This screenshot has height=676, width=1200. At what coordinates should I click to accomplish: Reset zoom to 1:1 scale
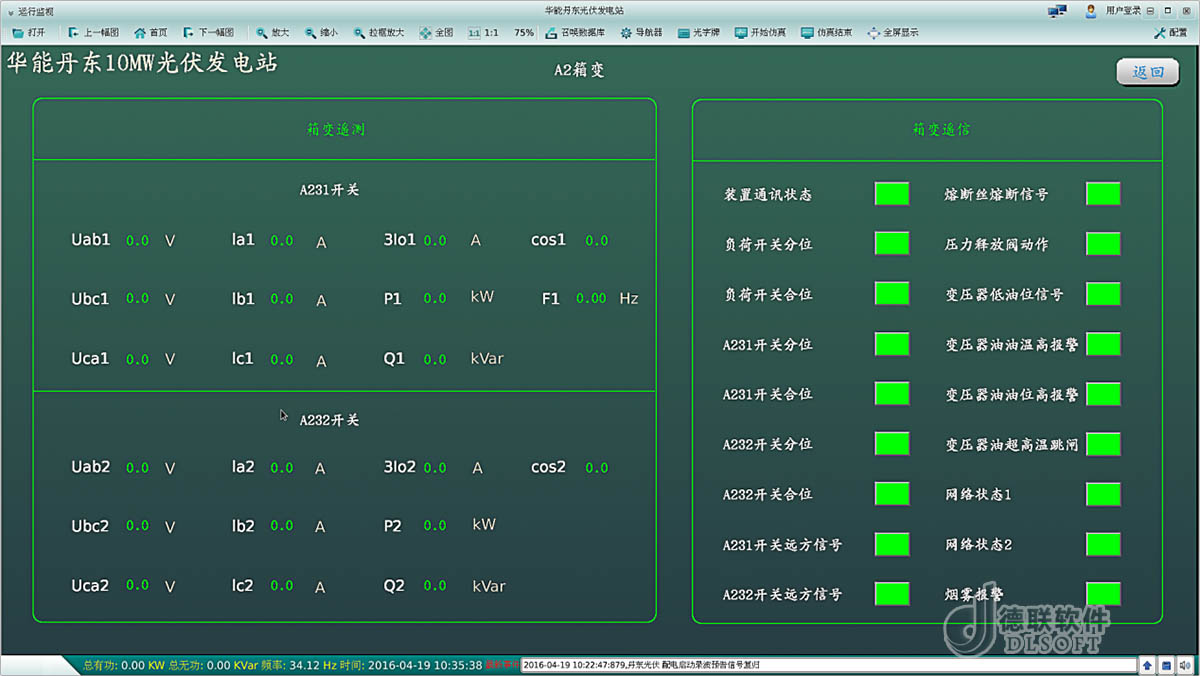[x=484, y=33]
